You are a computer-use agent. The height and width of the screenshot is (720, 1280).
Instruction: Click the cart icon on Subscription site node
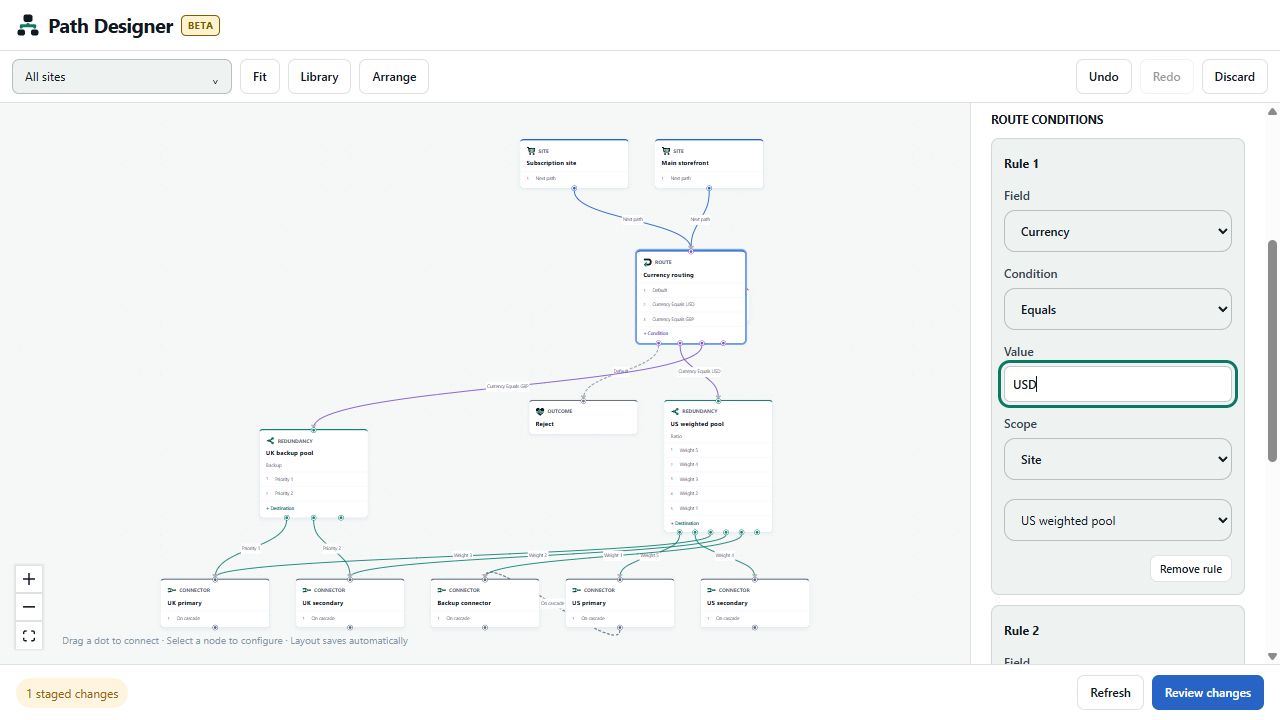pos(531,151)
